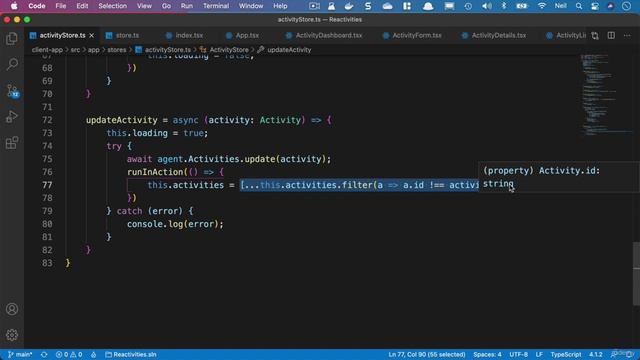
Task: Select TypeScript language mode
Action: [x=566, y=354]
